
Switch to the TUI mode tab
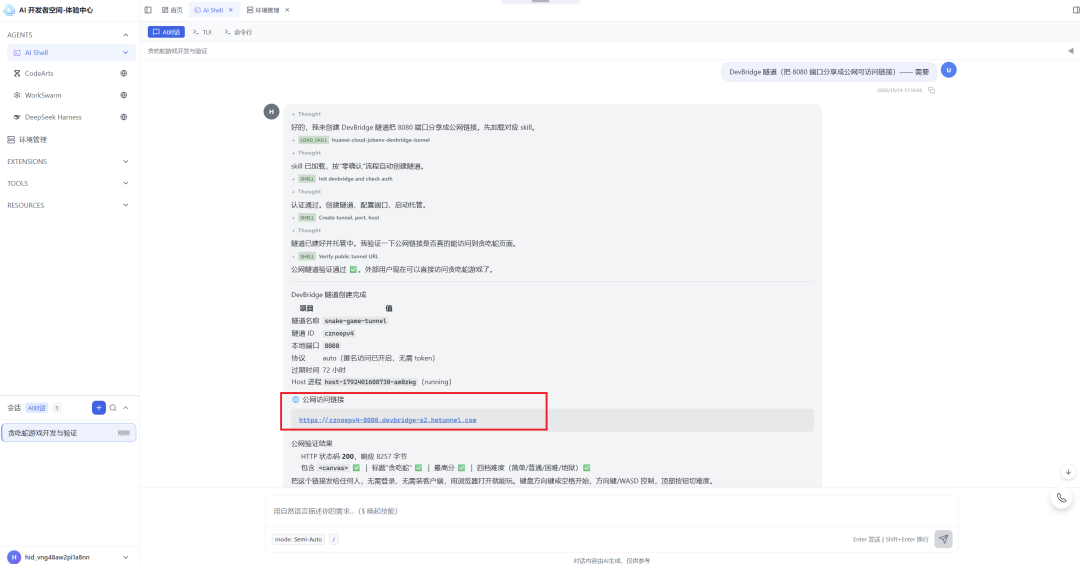(x=202, y=32)
